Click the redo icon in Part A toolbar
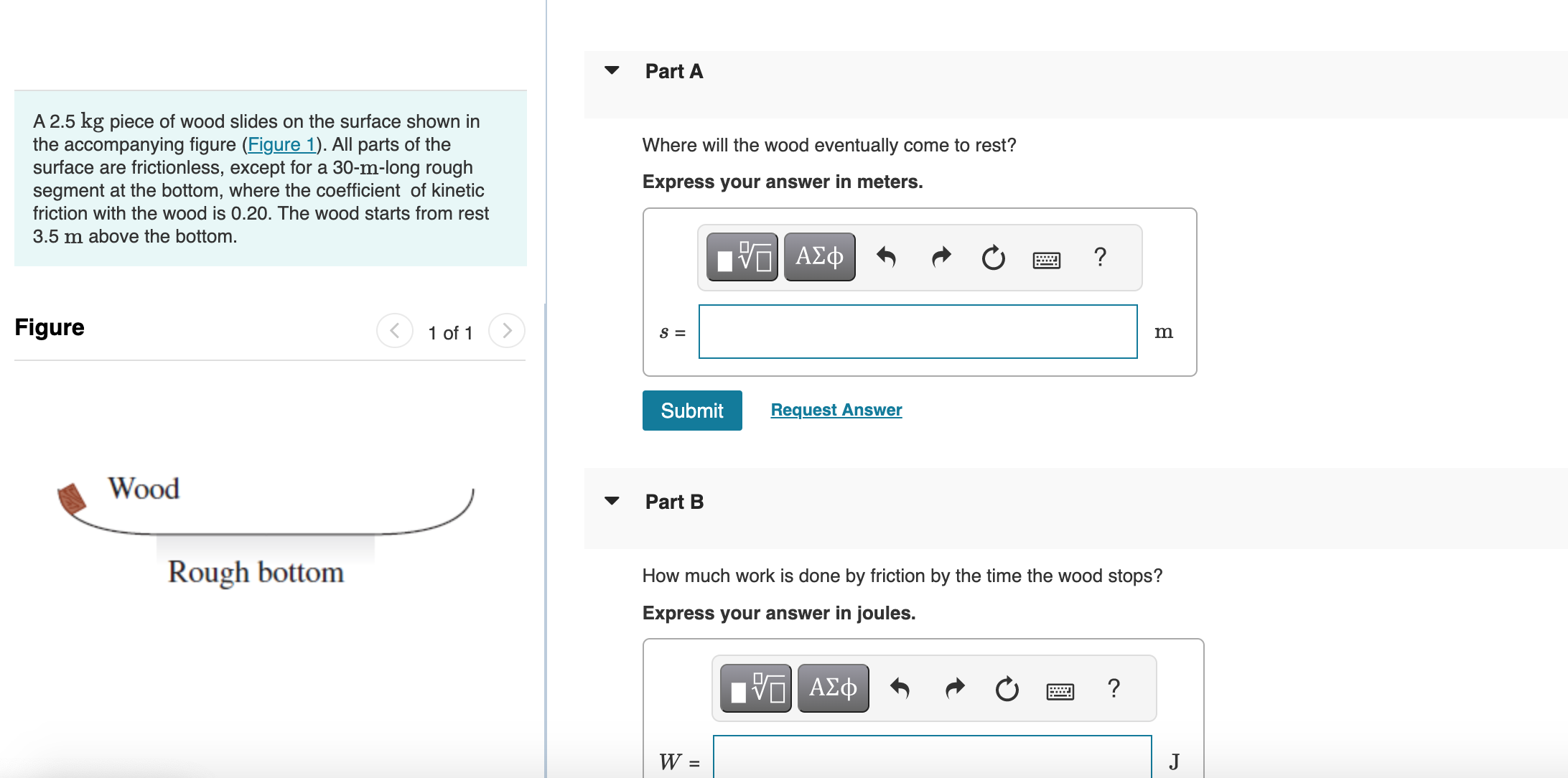The image size is (1568, 778). (x=939, y=257)
